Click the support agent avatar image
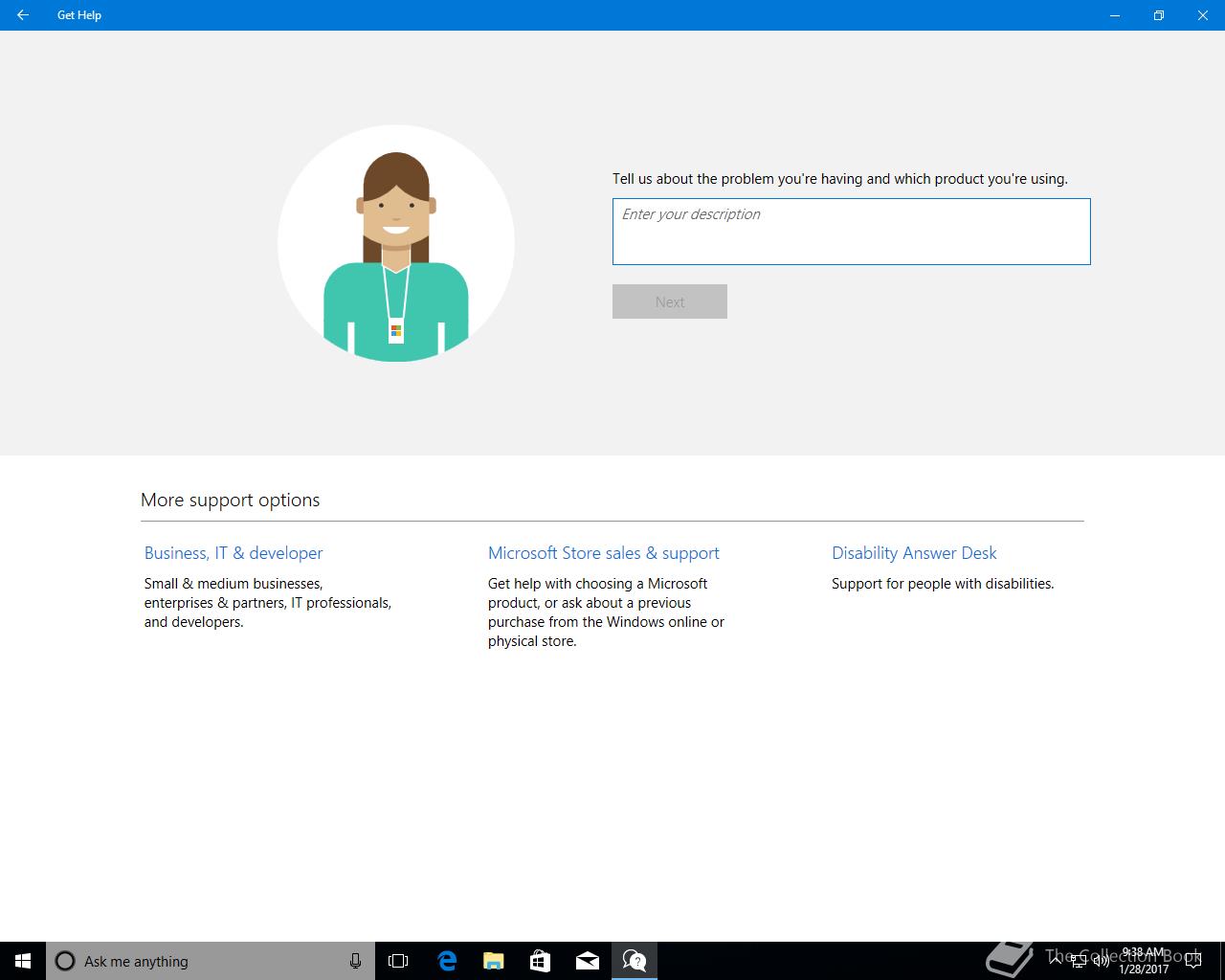Viewport: 1225px width, 980px height. (396, 243)
